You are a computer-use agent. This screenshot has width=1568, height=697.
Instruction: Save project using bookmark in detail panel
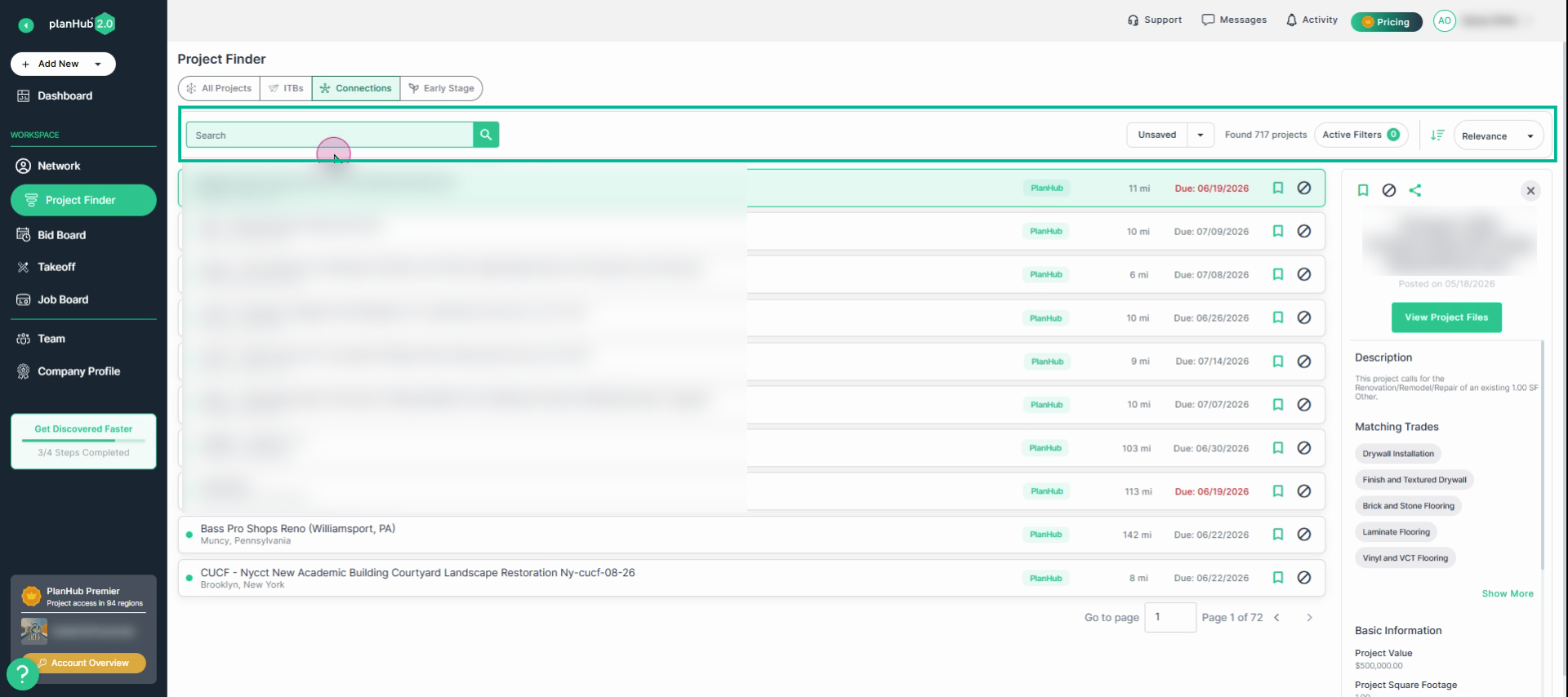(x=1363, y=190)
